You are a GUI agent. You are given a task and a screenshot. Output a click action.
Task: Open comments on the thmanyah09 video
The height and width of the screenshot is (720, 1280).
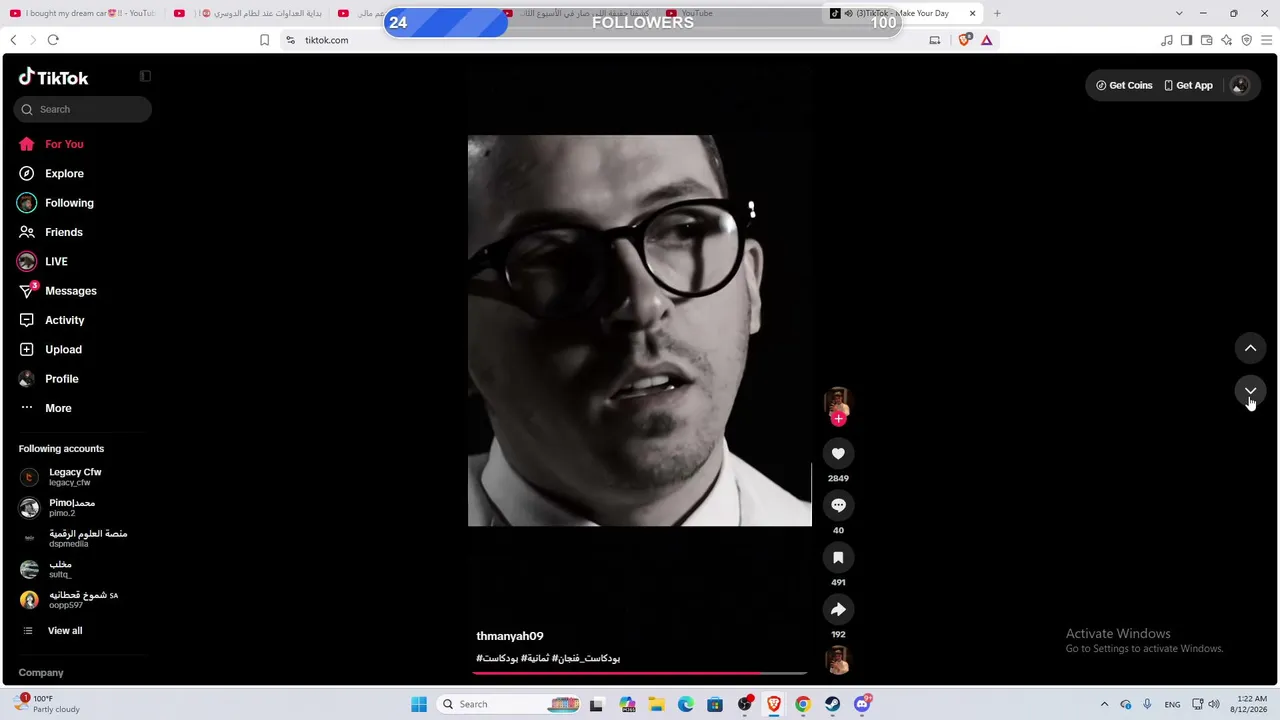(838, 505)
